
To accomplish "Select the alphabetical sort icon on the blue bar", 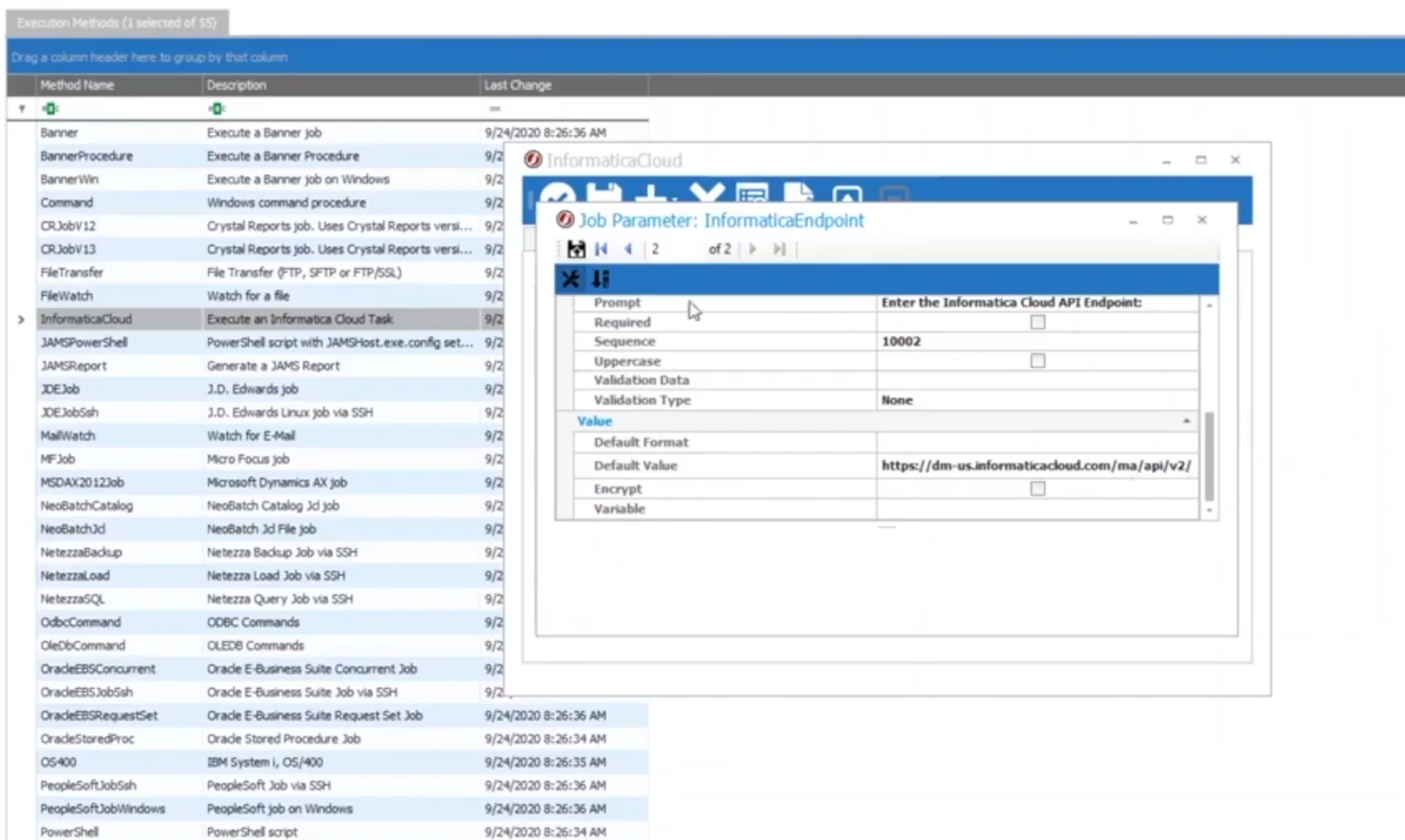I will [601, 279].
